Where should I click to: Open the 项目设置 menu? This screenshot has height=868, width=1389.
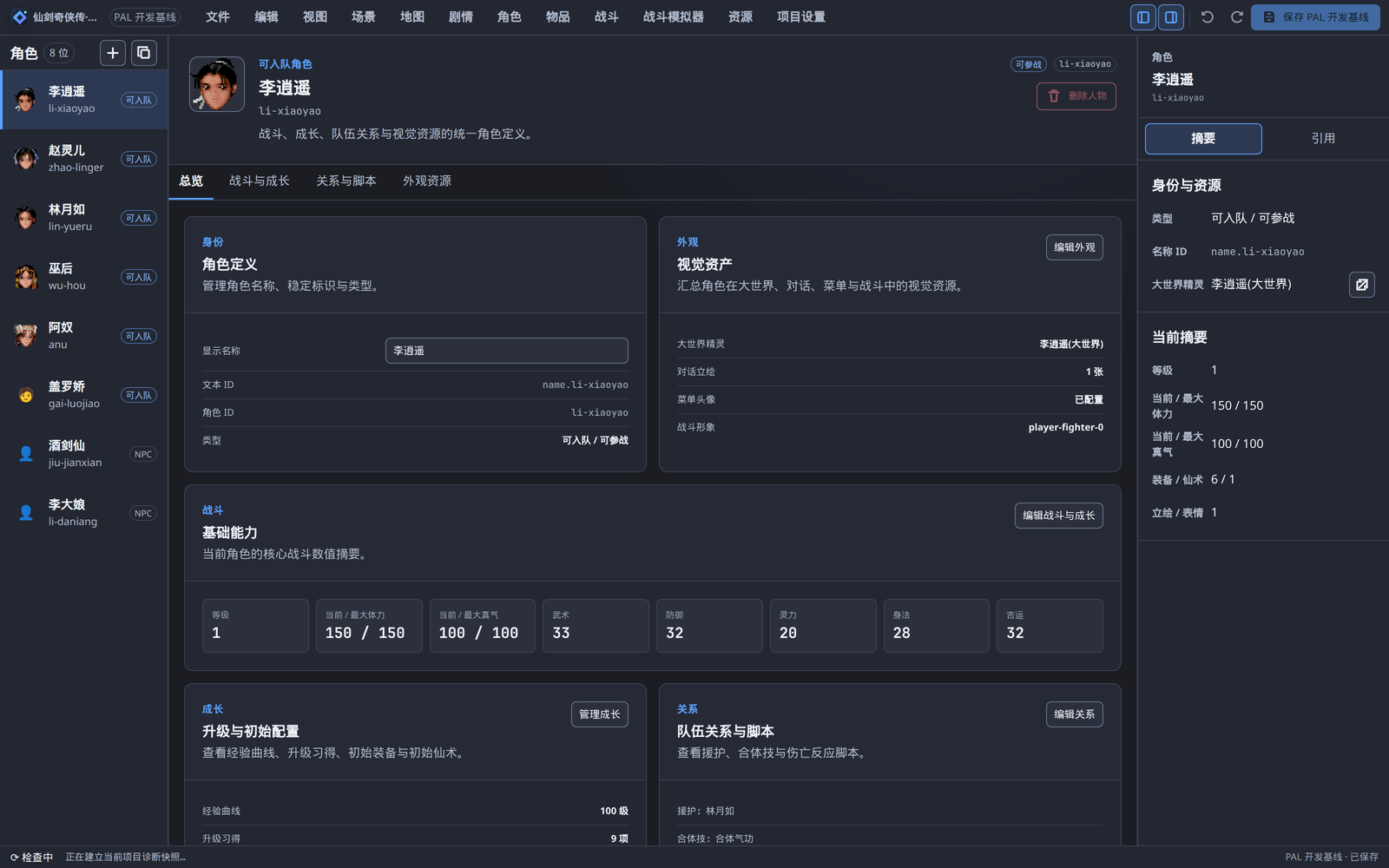[801, 16]
